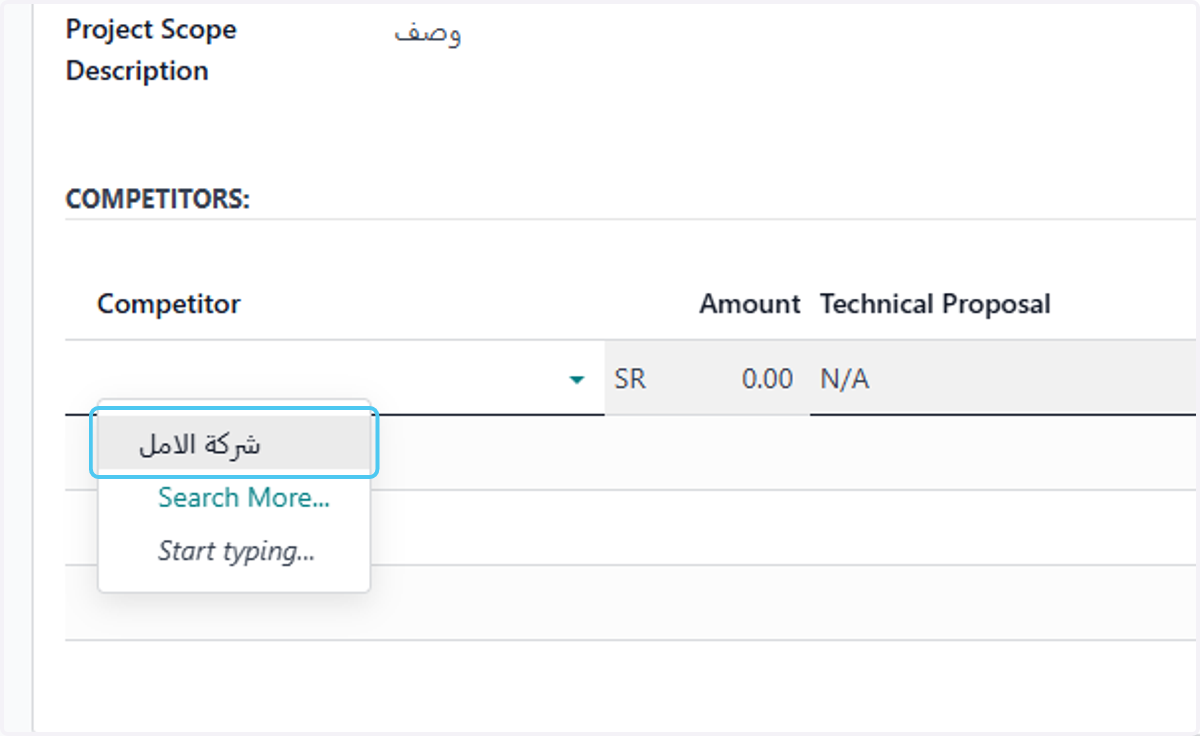
Task: Select the empty row right of Search More...
Action: pos(785,528)
